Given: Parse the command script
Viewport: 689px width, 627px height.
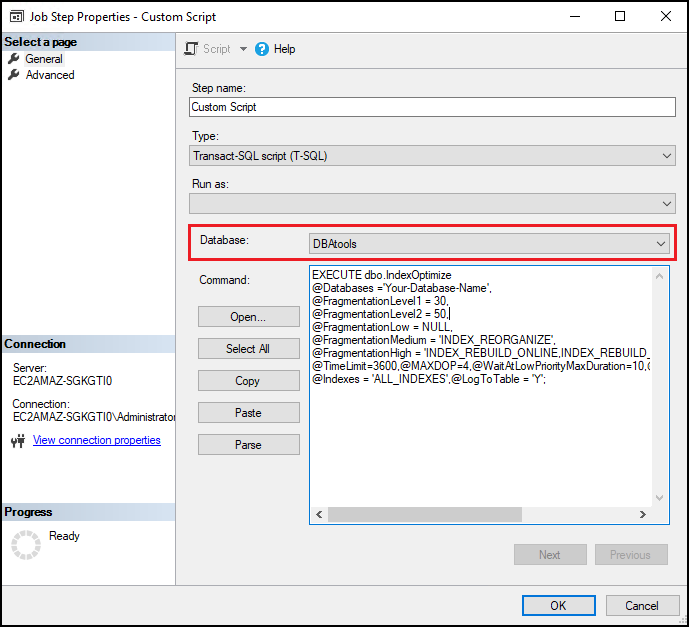Looking at the screenshot, I should (248, 445).
